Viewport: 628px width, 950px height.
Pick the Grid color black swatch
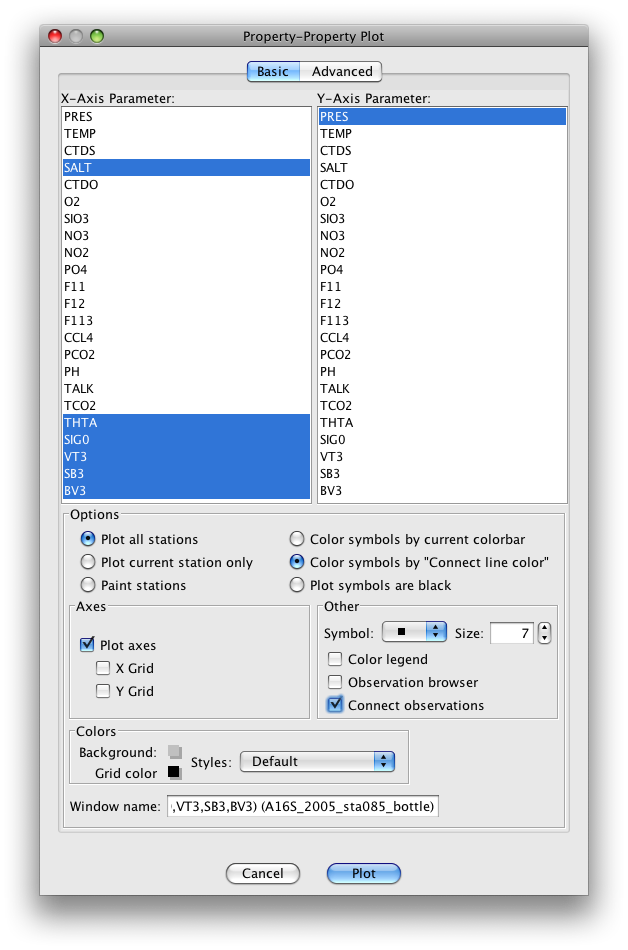point(175,772)
